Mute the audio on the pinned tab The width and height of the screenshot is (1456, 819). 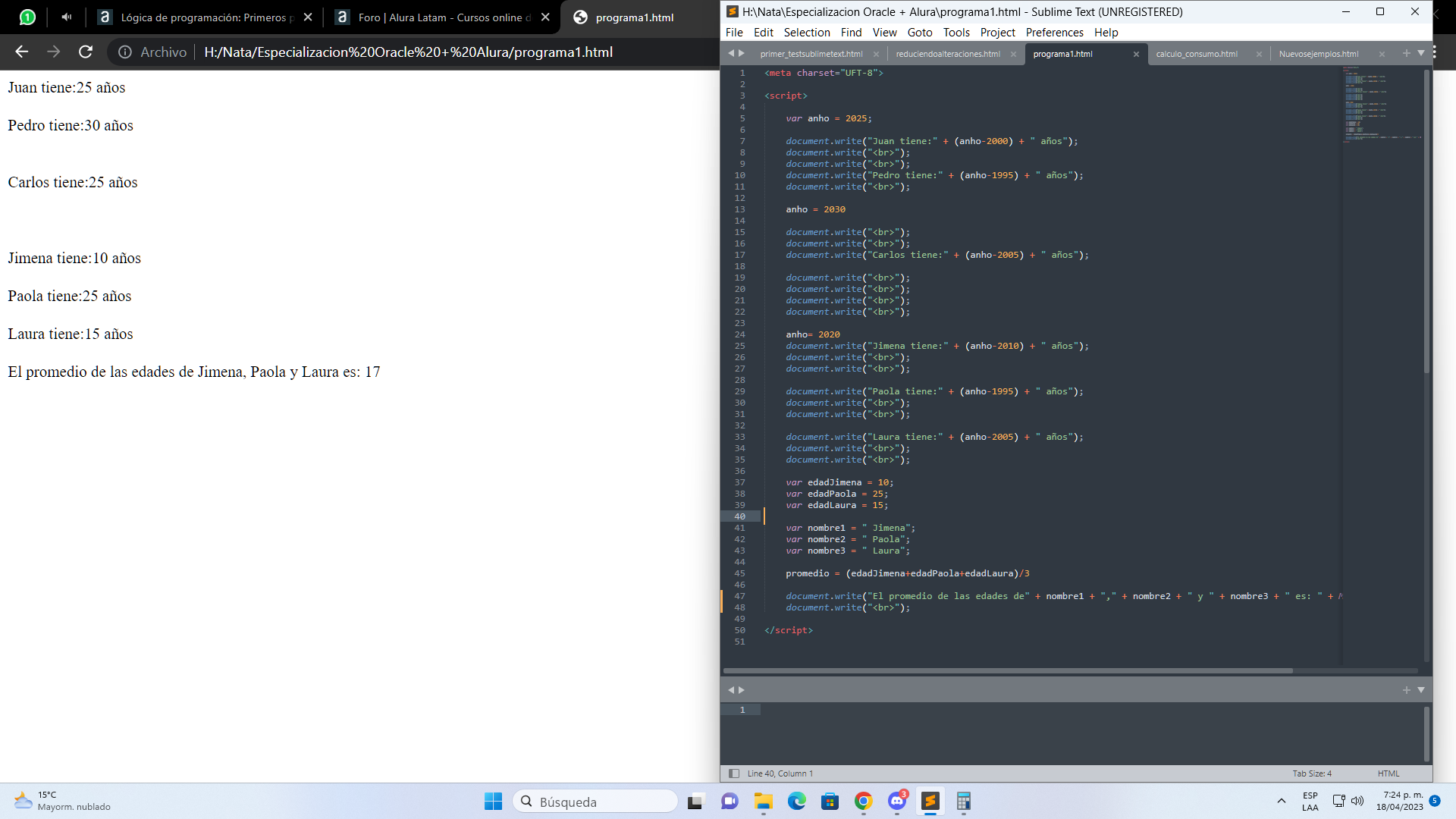[67, 17]
